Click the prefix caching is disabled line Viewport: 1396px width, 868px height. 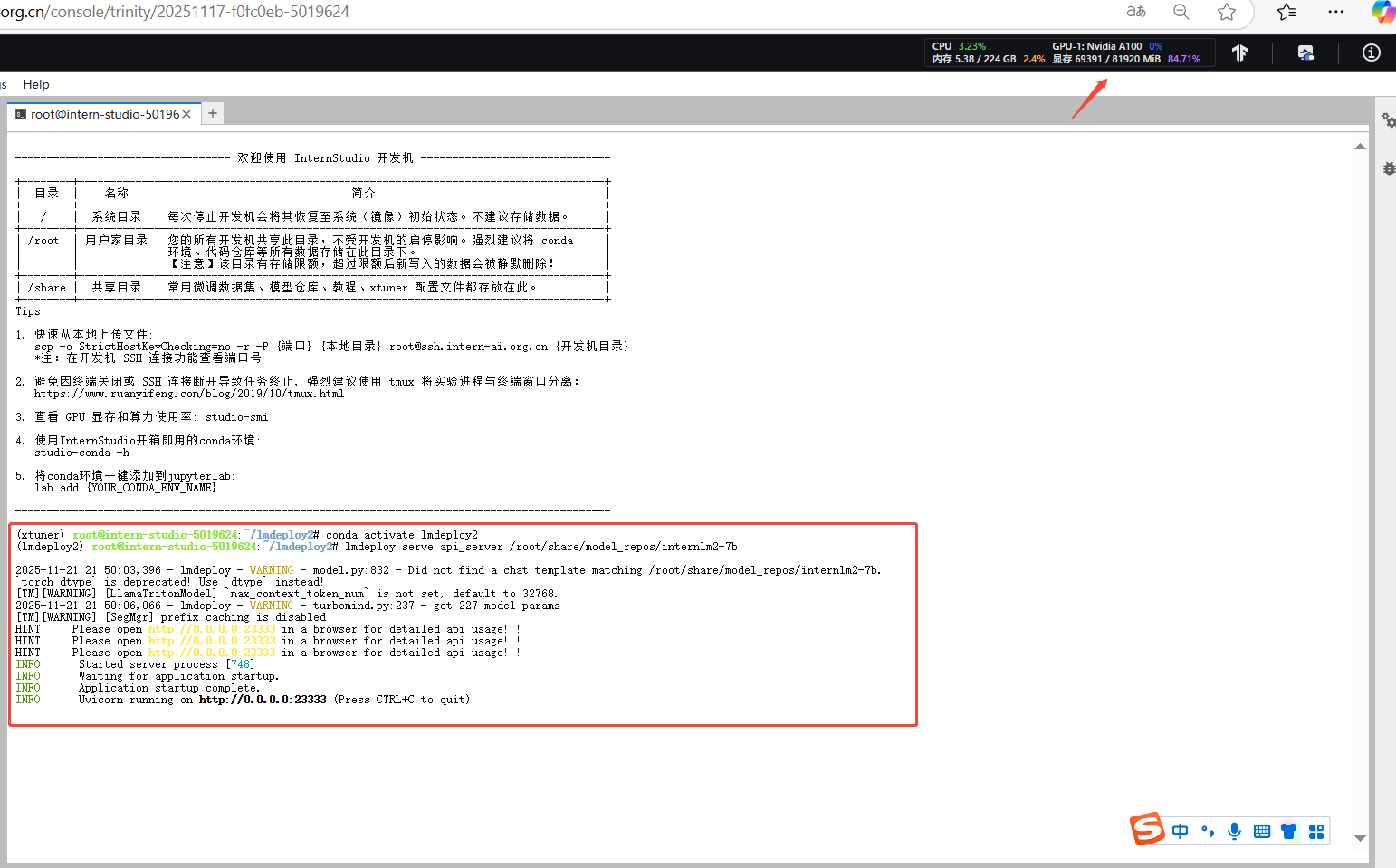[171, 617]
